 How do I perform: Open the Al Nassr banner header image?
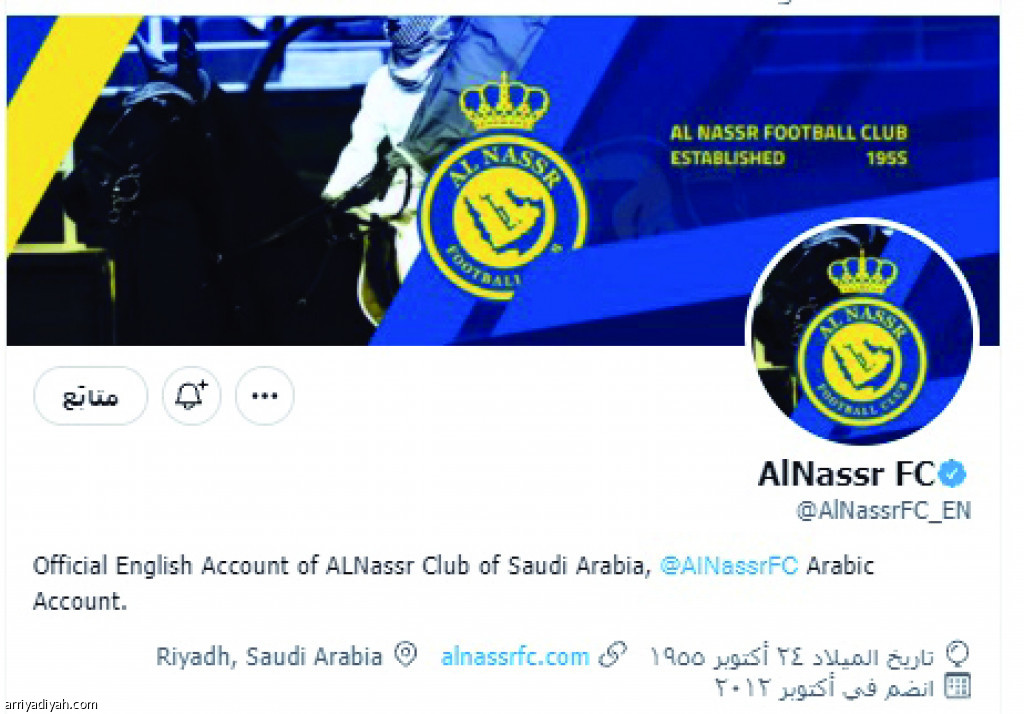click(503, 180)
